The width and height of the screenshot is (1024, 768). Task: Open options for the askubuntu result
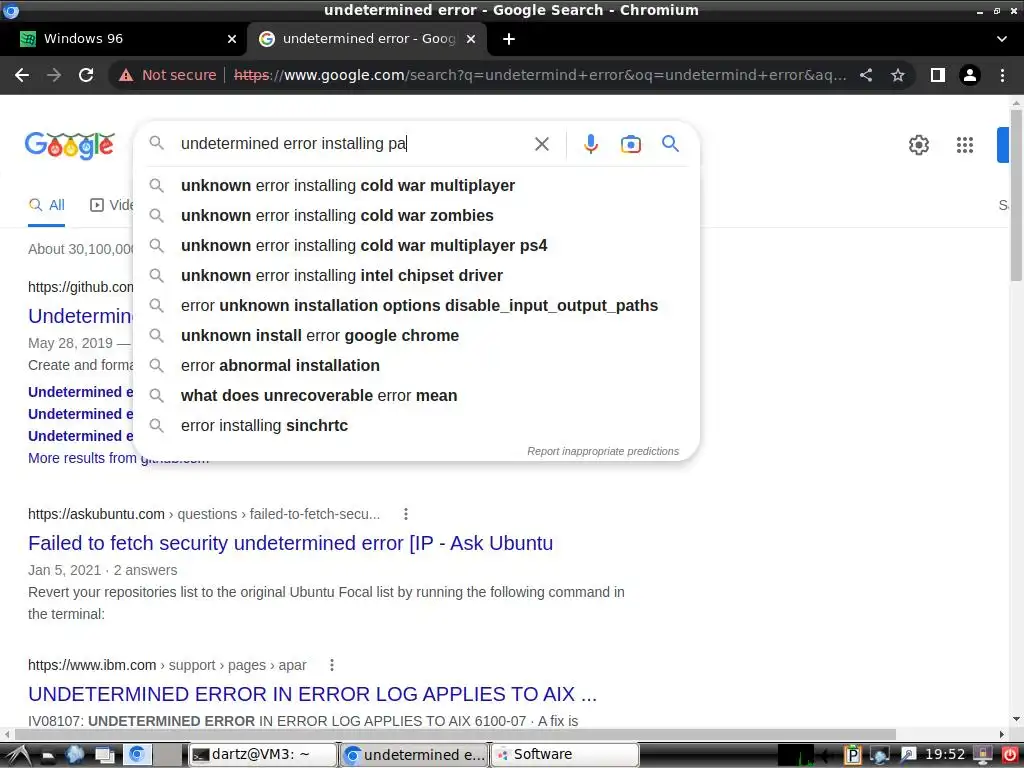pos(406,514)
